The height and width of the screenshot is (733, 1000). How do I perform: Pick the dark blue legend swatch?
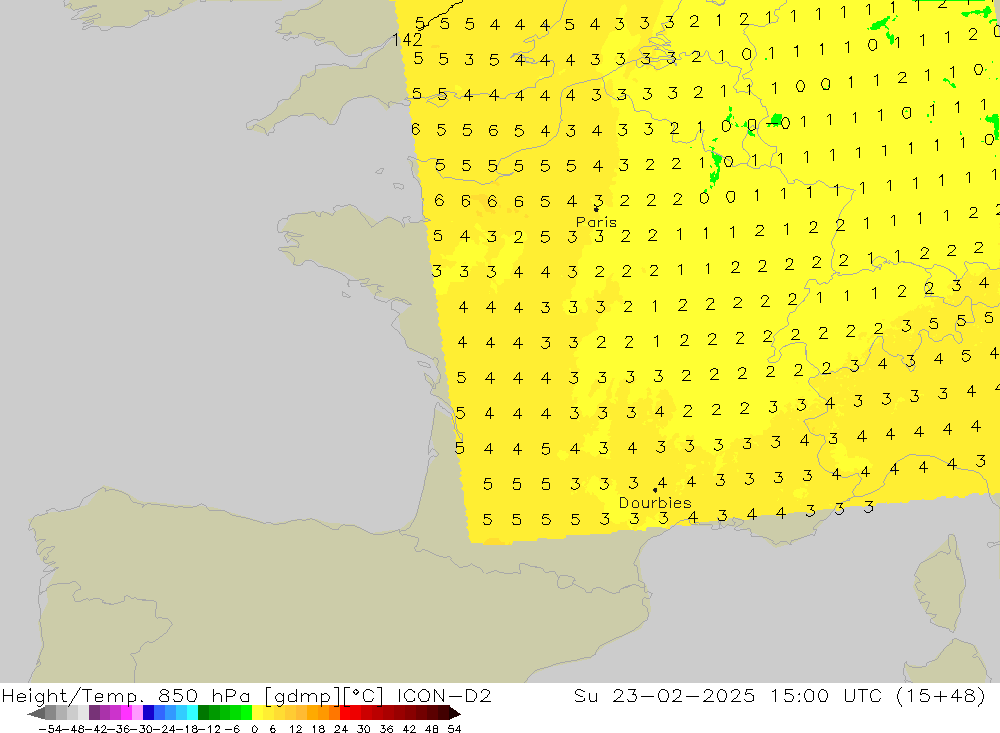(149, 713)
